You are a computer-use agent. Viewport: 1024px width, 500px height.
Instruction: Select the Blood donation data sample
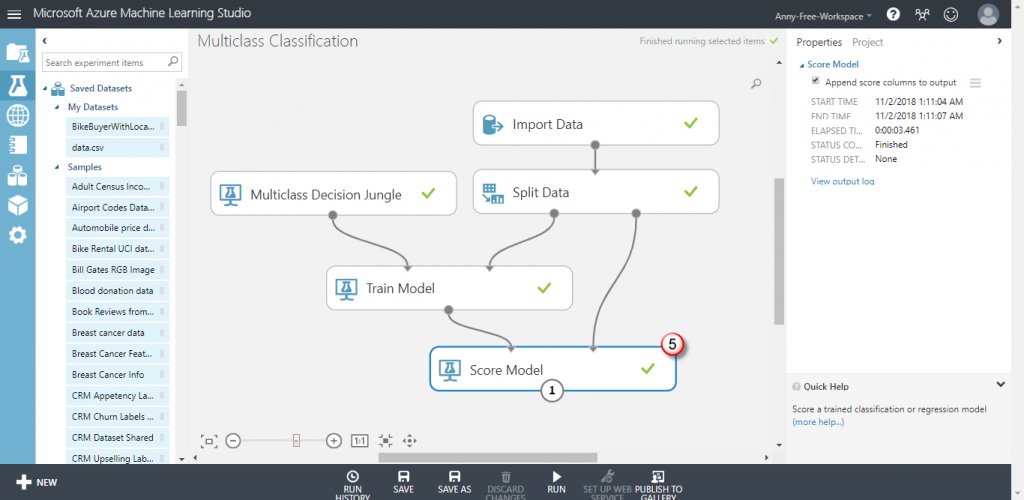pos(117,290)
